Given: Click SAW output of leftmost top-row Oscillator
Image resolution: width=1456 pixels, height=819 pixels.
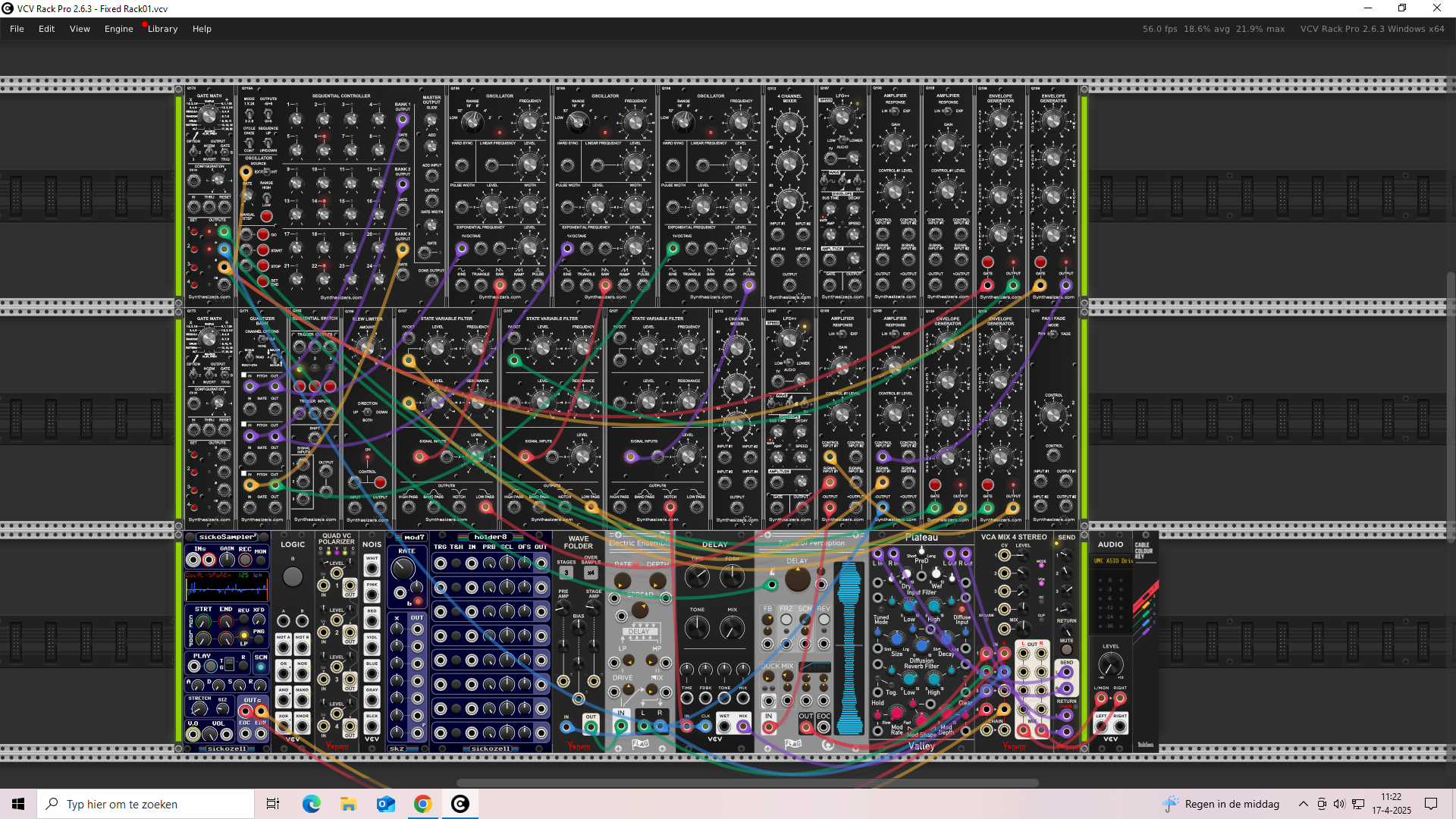Looking at the screenshot, I should 500,285.
